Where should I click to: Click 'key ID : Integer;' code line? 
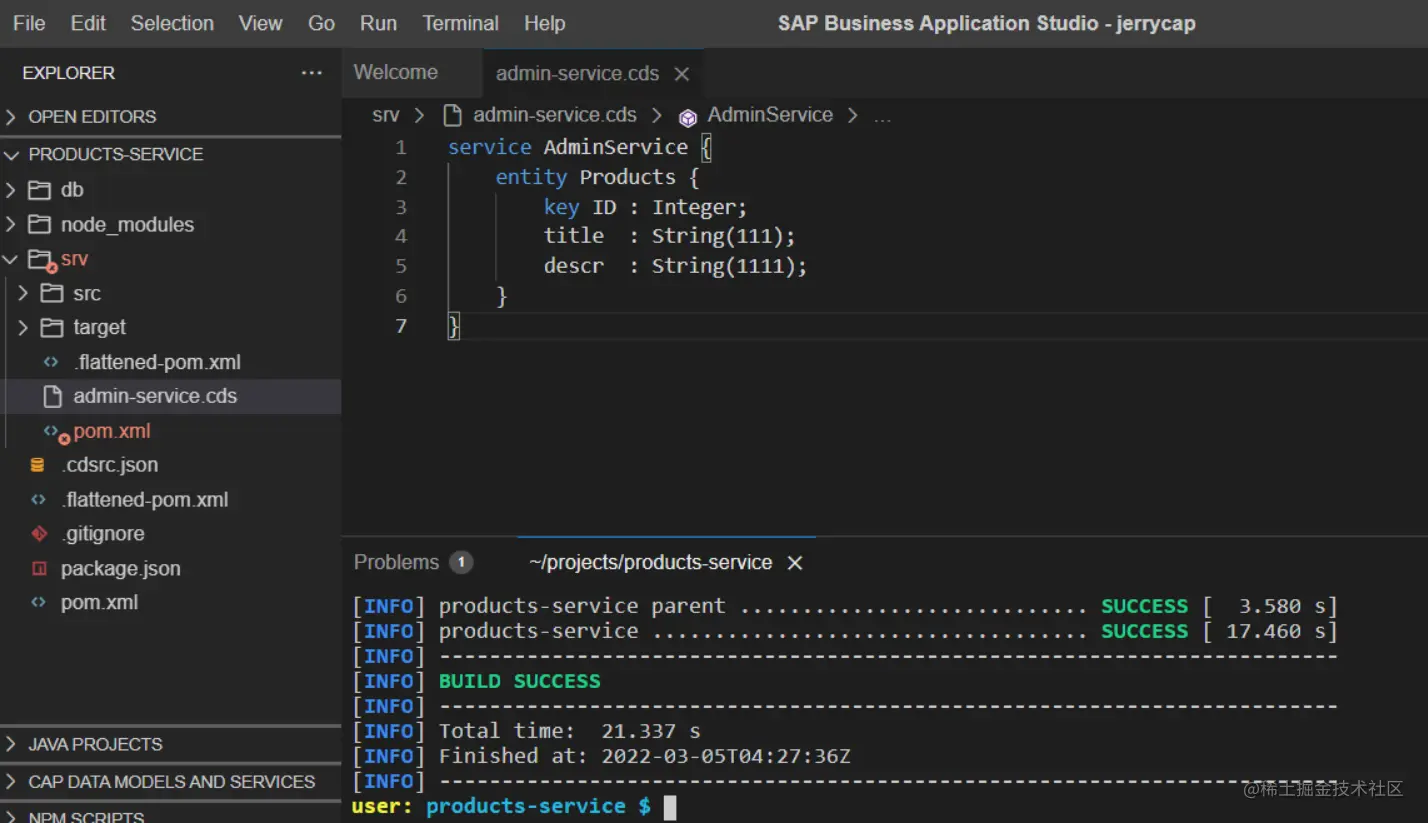[645, 207]
